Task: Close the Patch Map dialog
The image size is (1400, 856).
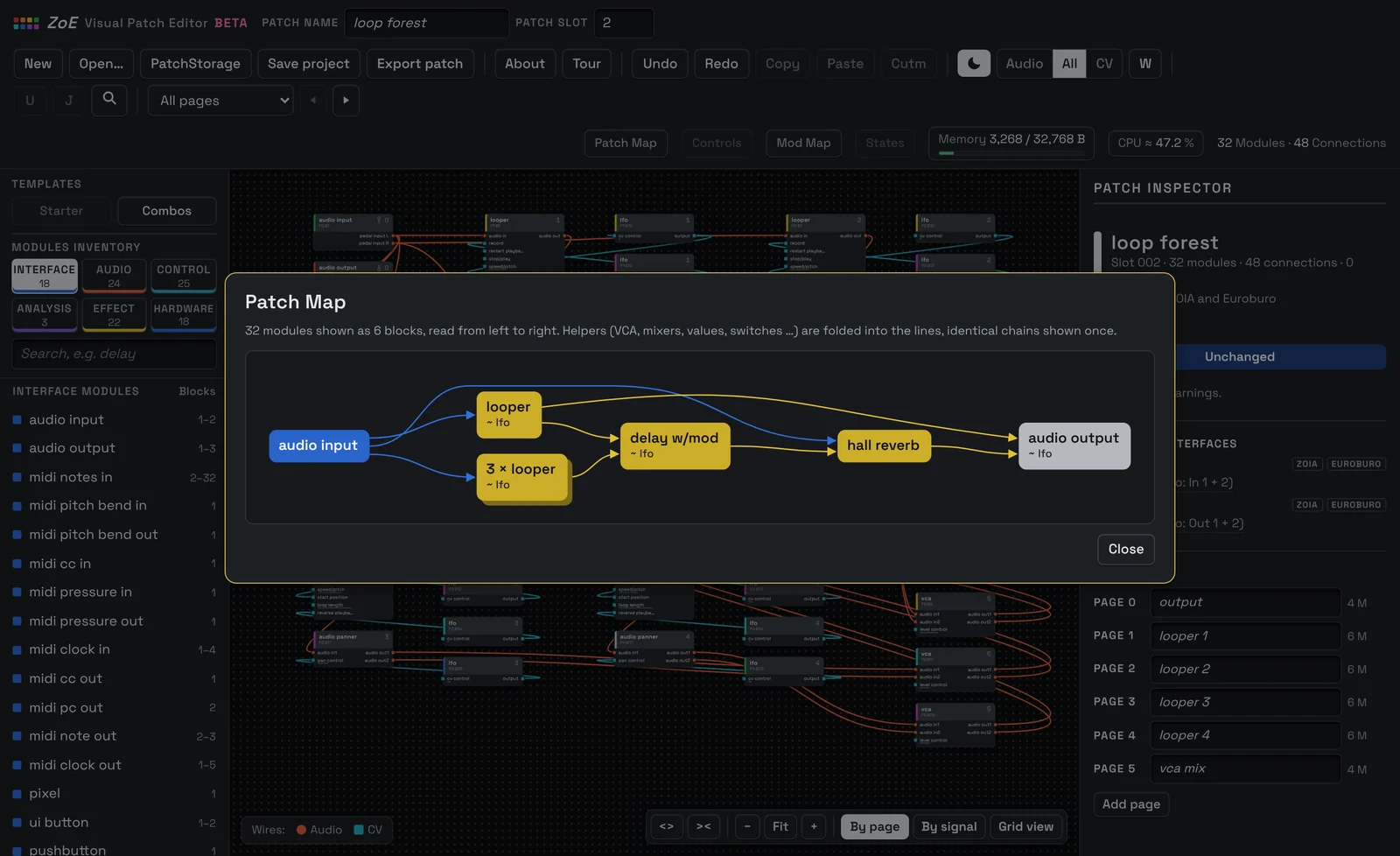Action: (1126, 549)
